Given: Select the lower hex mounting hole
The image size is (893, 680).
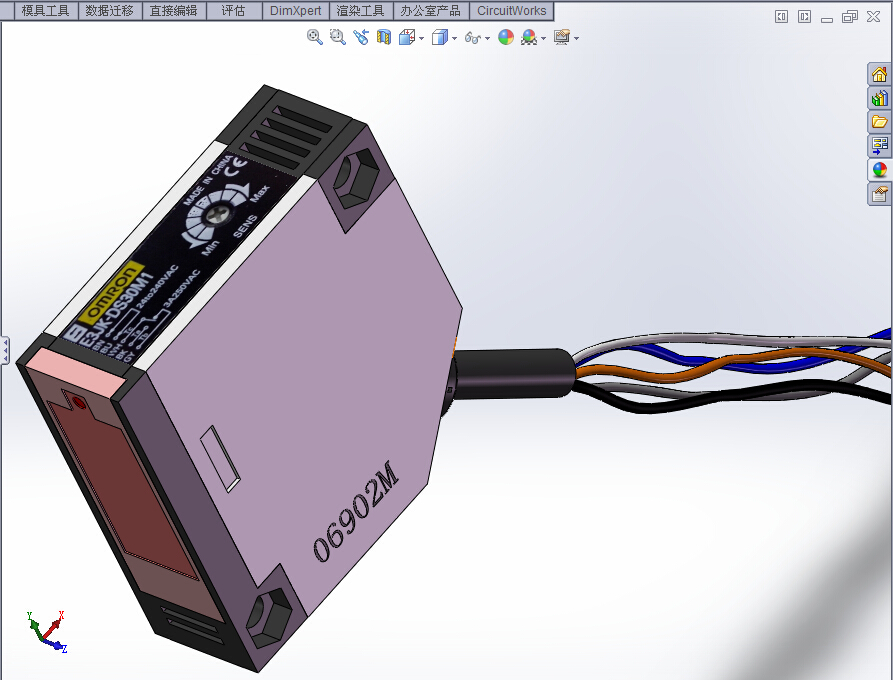Looking at the screenshot, I should click(268, 617).
